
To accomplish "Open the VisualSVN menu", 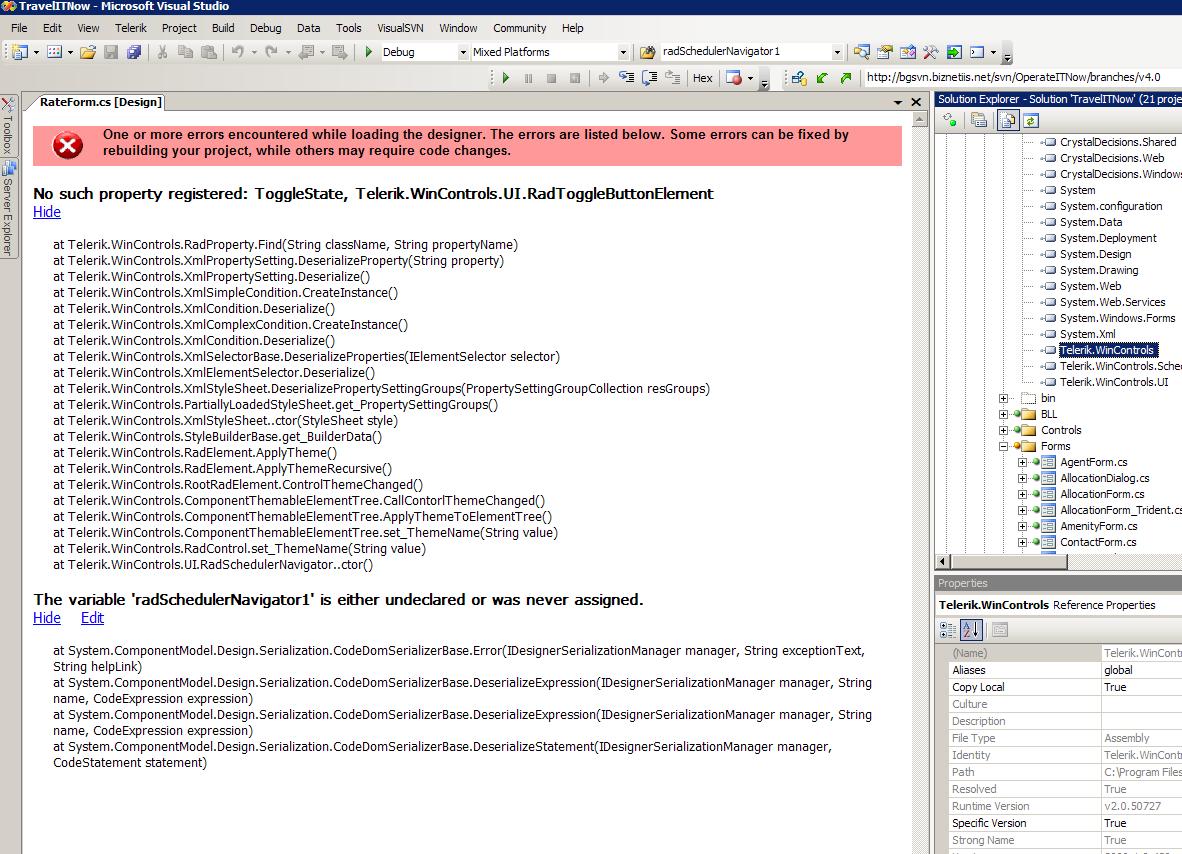I will pos(400,28).
